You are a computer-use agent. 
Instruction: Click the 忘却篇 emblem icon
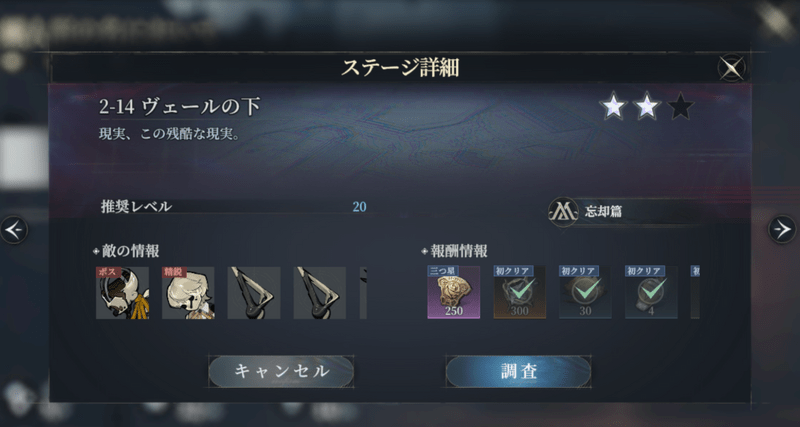point(563,212)
